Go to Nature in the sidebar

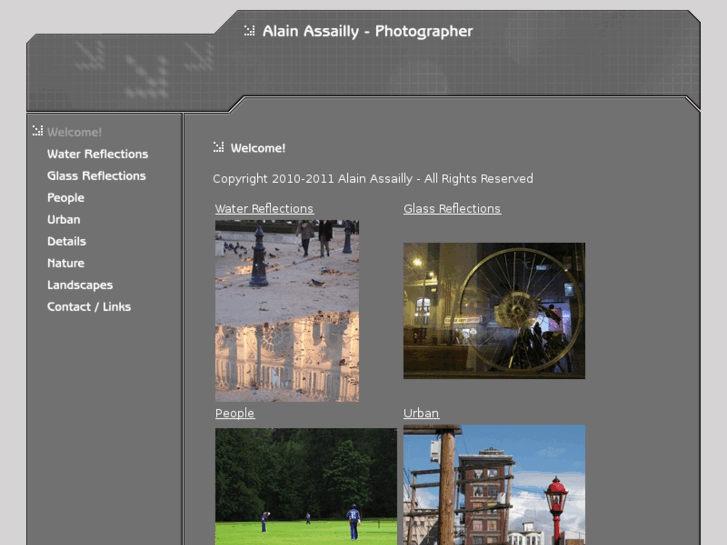[66, 263]
